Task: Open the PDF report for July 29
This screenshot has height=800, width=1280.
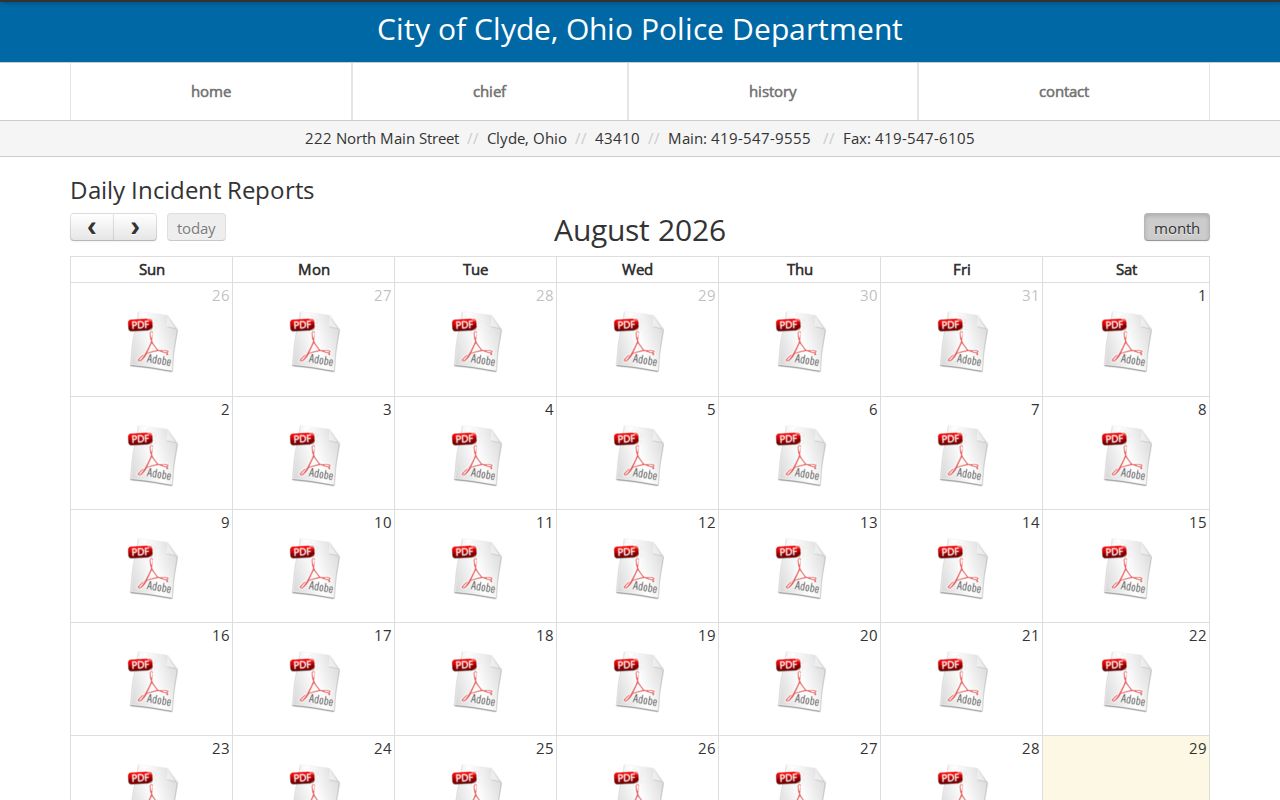Action: click(638, 342)
